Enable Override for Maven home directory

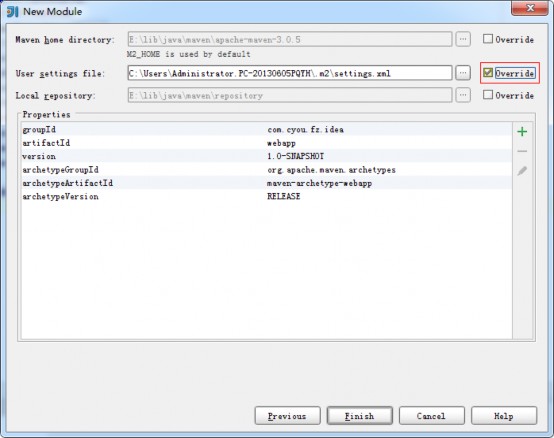pos(488,39)
